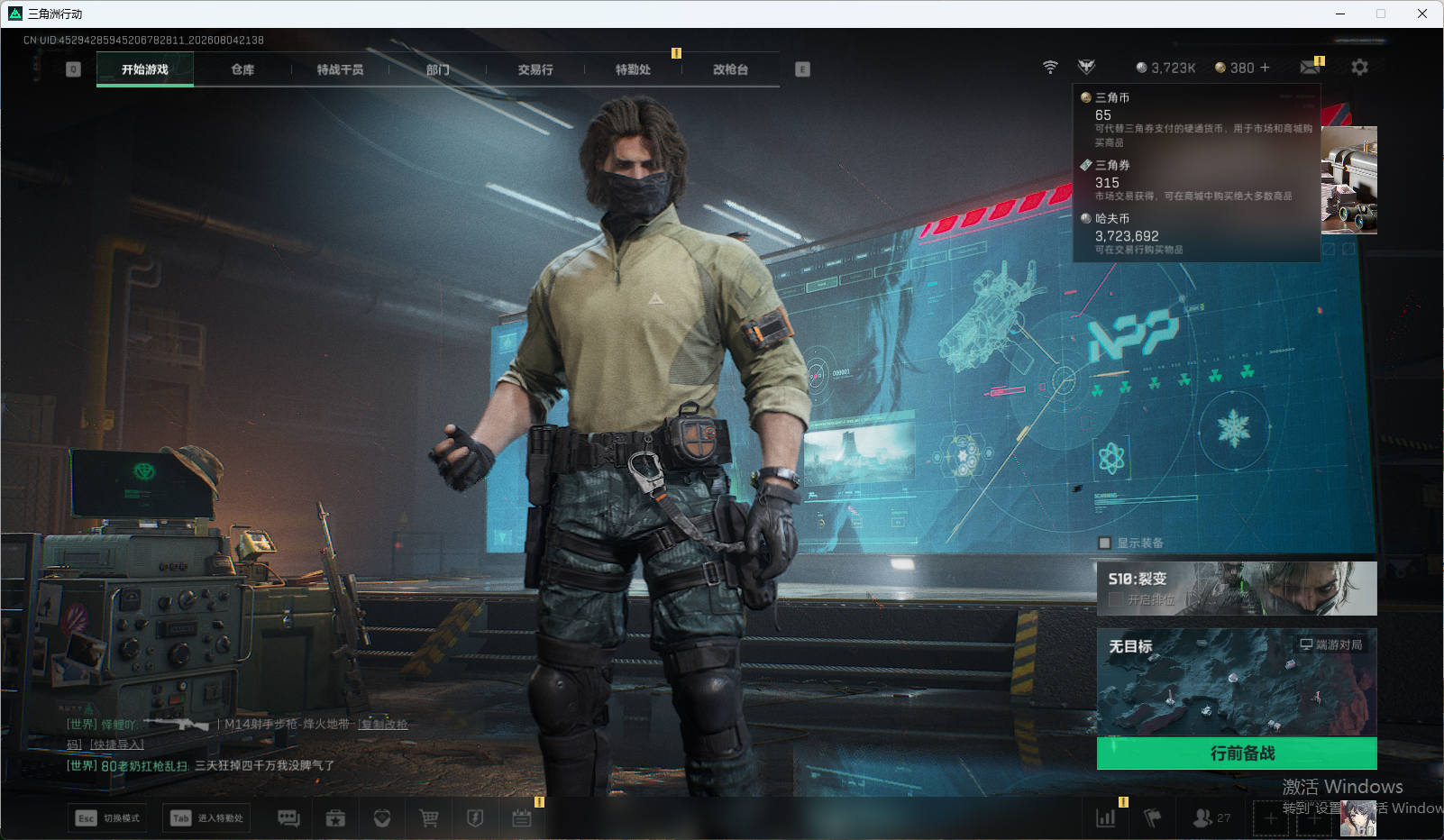
Task: Open the bar chart statistics icon
Action: point(1106,818)
